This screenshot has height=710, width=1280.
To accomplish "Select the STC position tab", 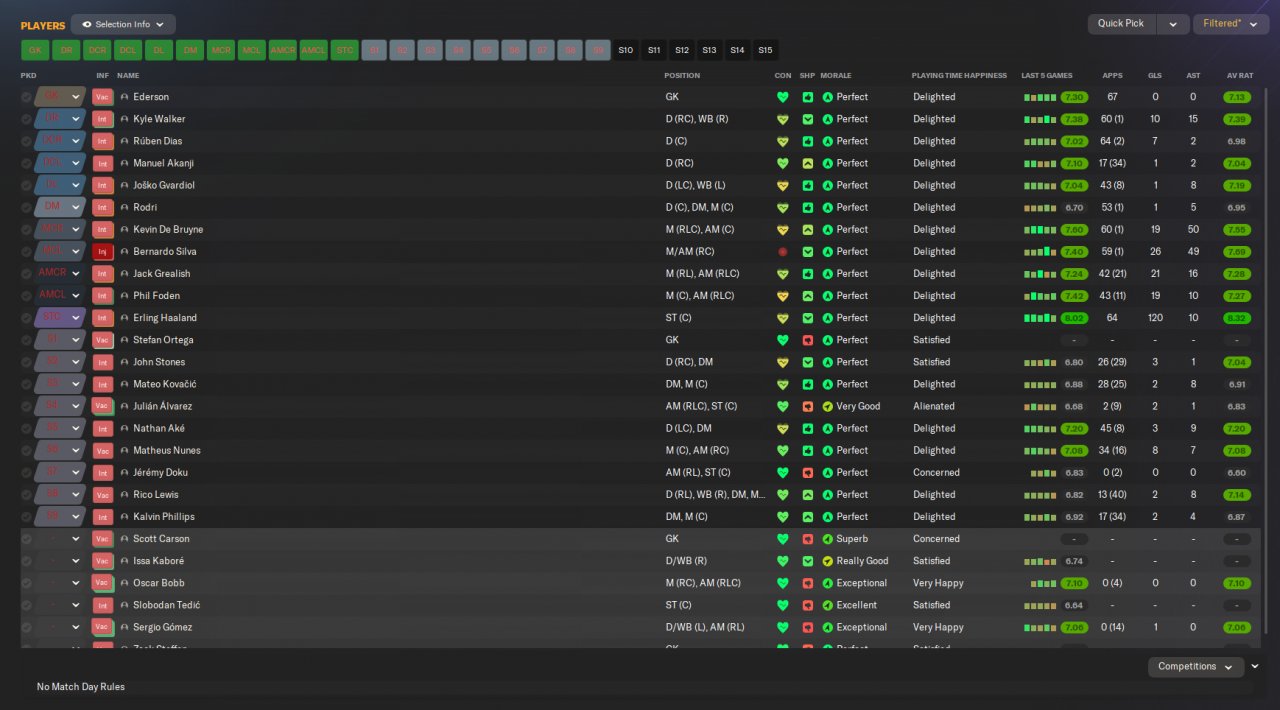I will [x=345, y=50].
